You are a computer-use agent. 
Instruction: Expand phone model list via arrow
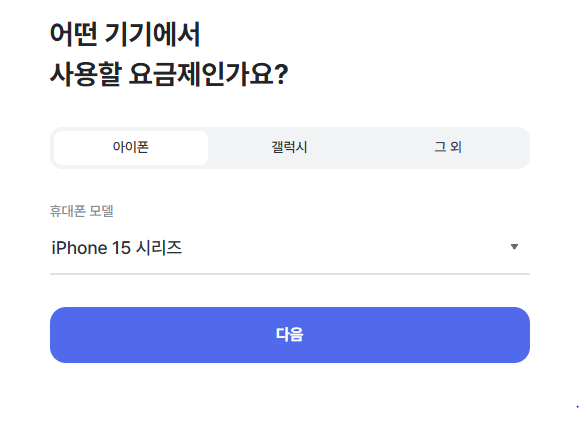514,247
